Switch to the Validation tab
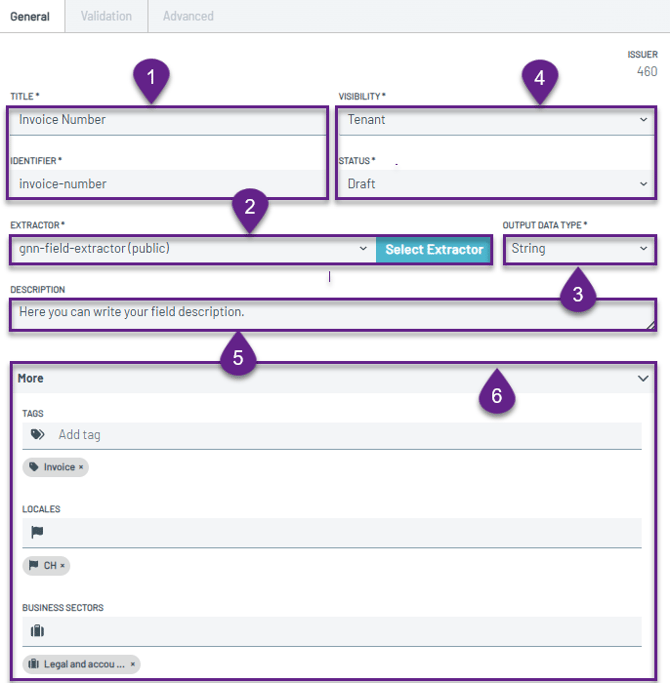Viewport: 670px width, 683px height. 106,16
